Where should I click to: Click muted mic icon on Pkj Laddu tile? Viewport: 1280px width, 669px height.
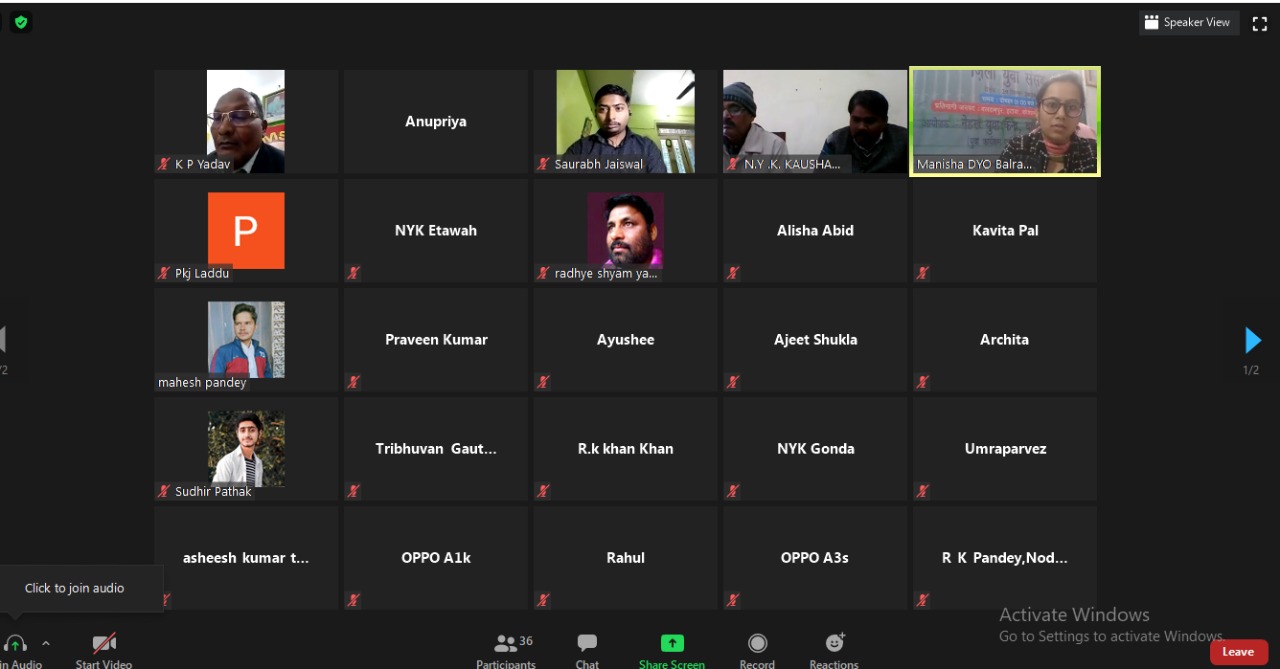coord(164,273)
